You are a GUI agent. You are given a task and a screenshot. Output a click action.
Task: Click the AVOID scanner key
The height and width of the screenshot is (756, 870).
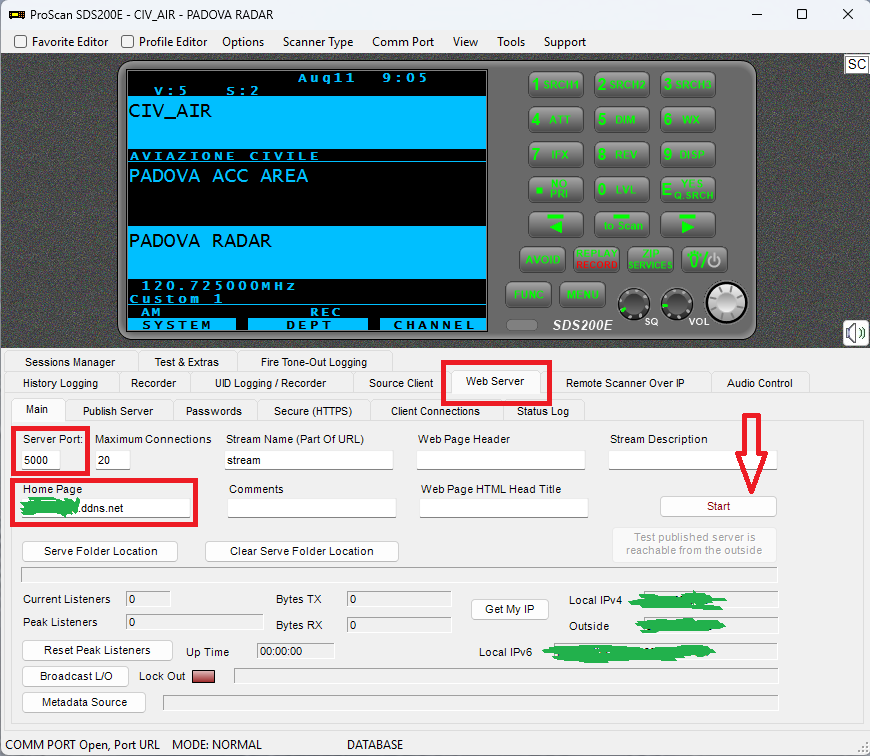pyautogui.click(x=543, y=260)
